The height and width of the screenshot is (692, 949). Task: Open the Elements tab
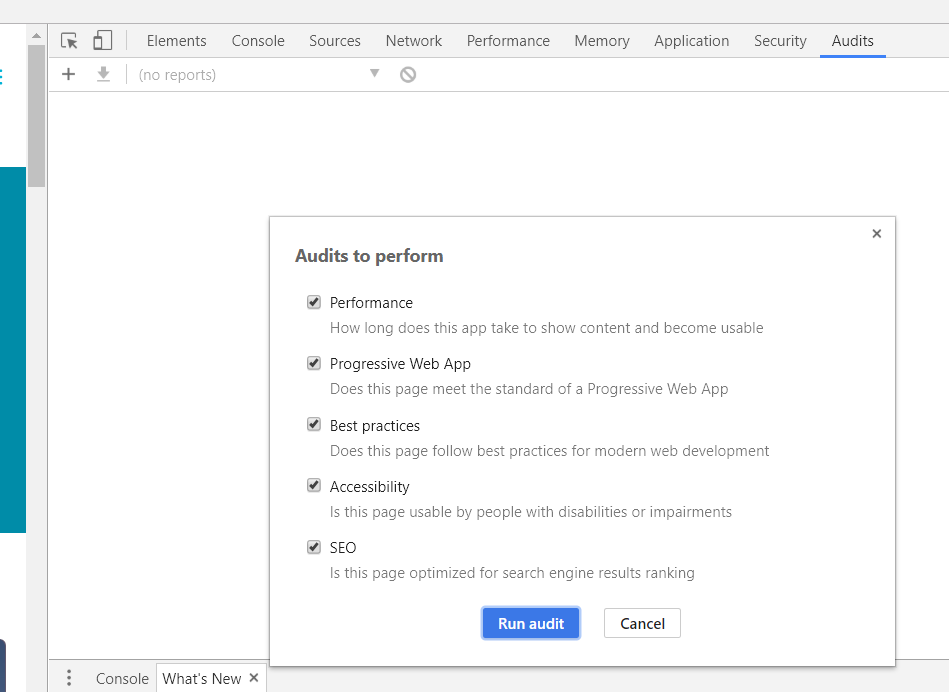(176, 41)
